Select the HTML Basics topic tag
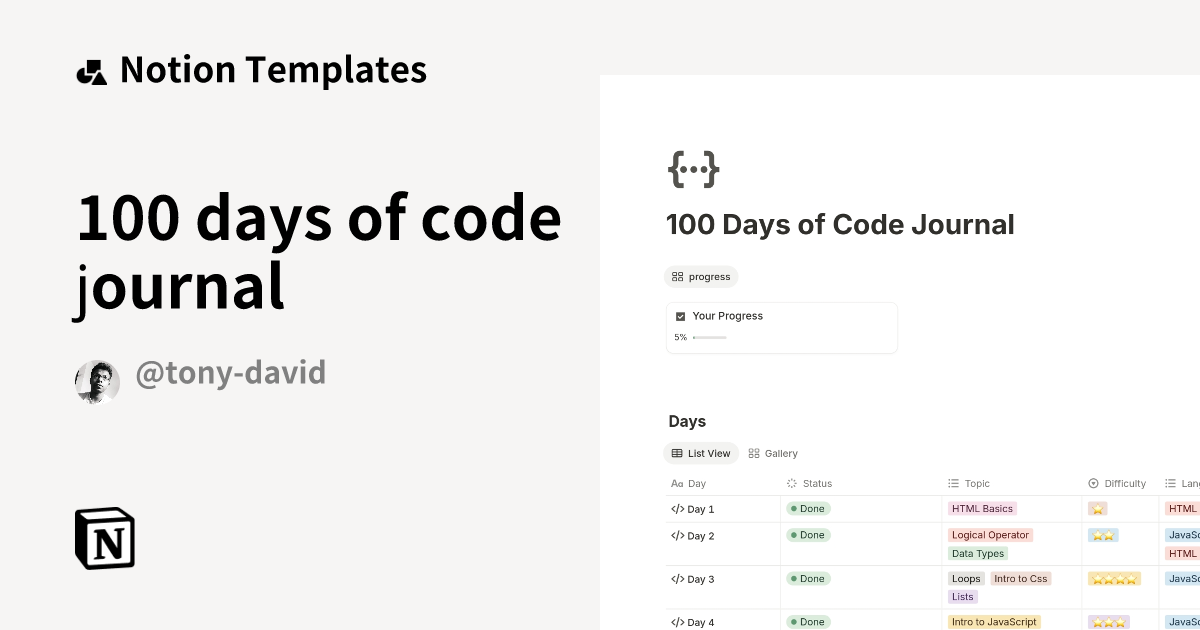The image size is (1200, 630). [x=982, y=509]
